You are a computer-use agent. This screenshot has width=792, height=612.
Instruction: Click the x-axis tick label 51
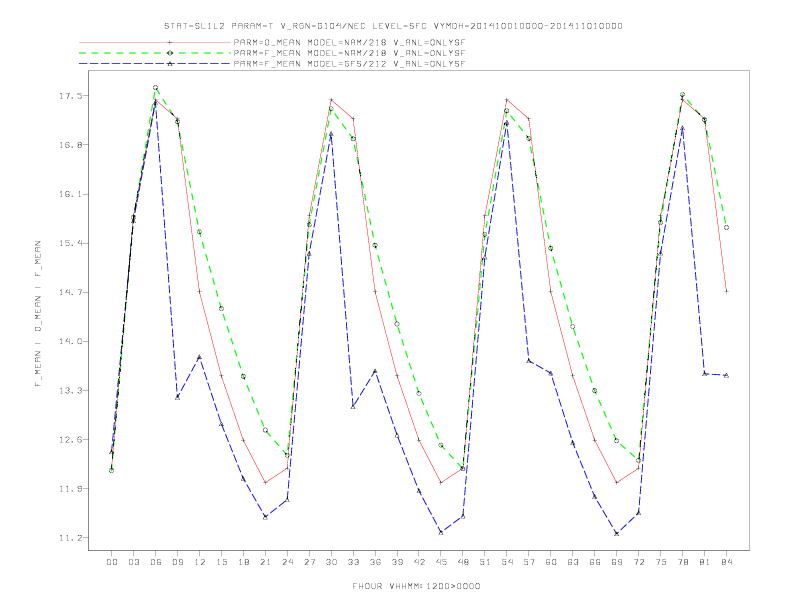pos(485,562)
